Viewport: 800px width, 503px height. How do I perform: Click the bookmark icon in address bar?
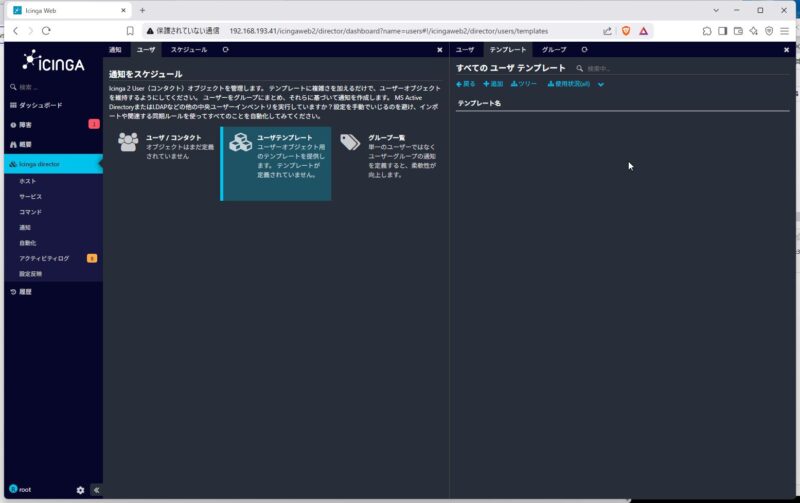click(x=130, y=31)
